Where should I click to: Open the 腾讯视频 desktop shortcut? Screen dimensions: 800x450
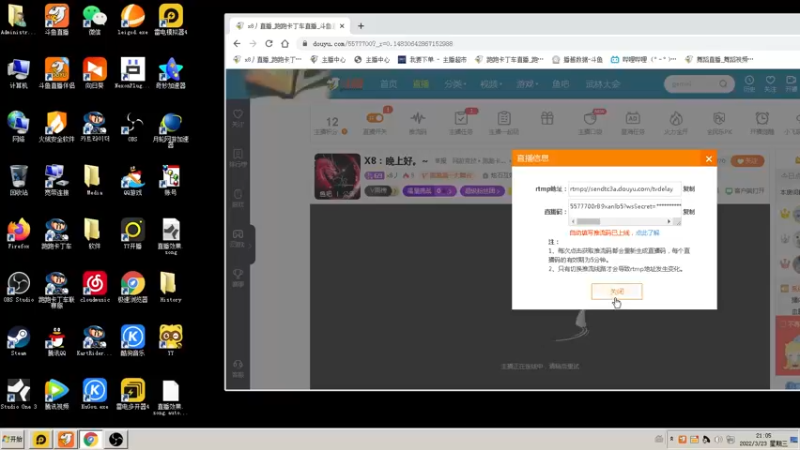tap(57, 394)
